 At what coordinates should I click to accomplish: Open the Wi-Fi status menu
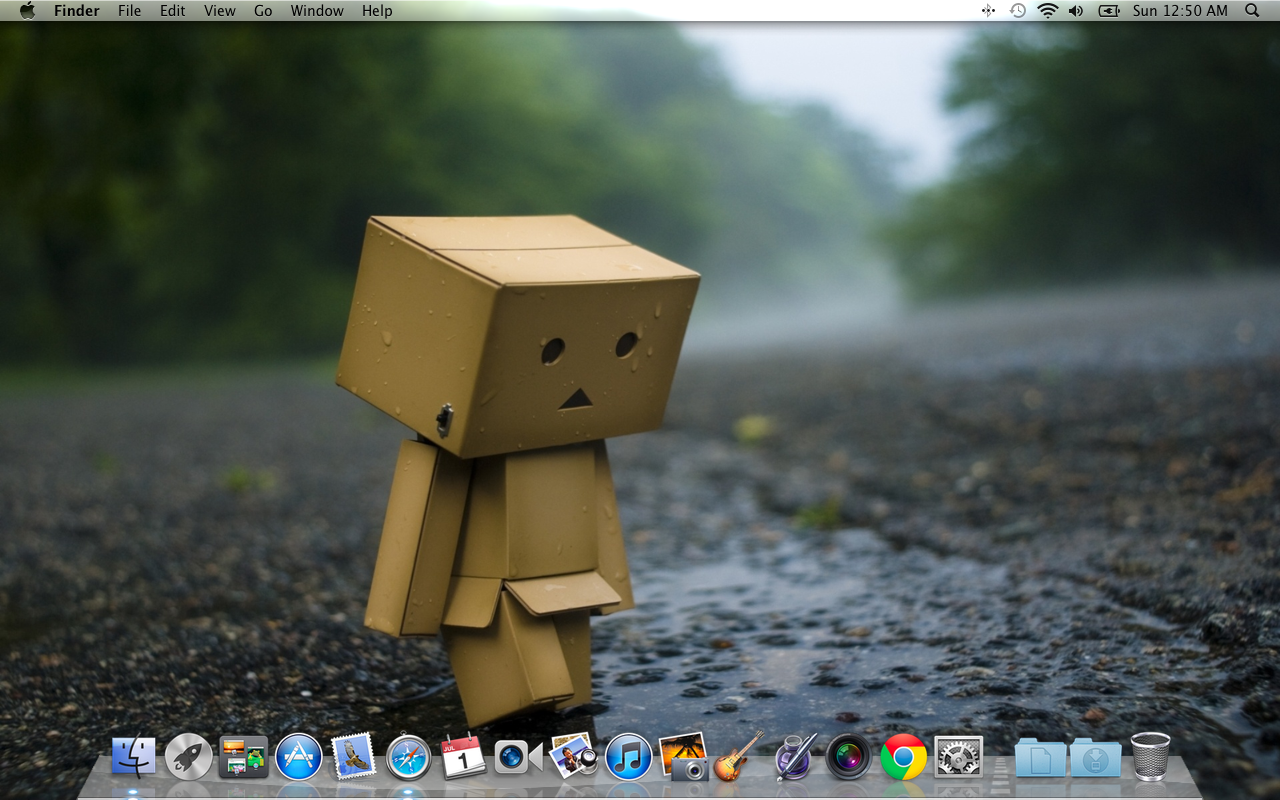[1047, 10]
